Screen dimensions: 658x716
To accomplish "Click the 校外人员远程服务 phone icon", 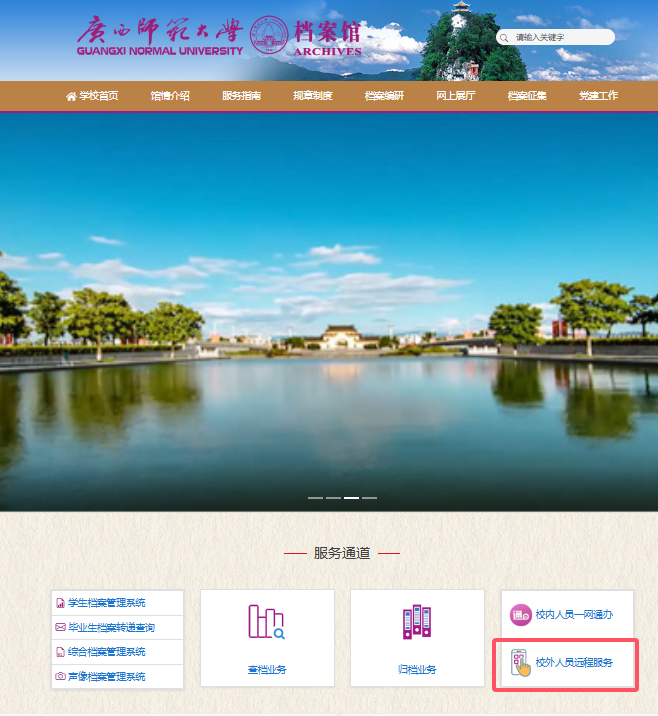I will [x=521, y=663].
